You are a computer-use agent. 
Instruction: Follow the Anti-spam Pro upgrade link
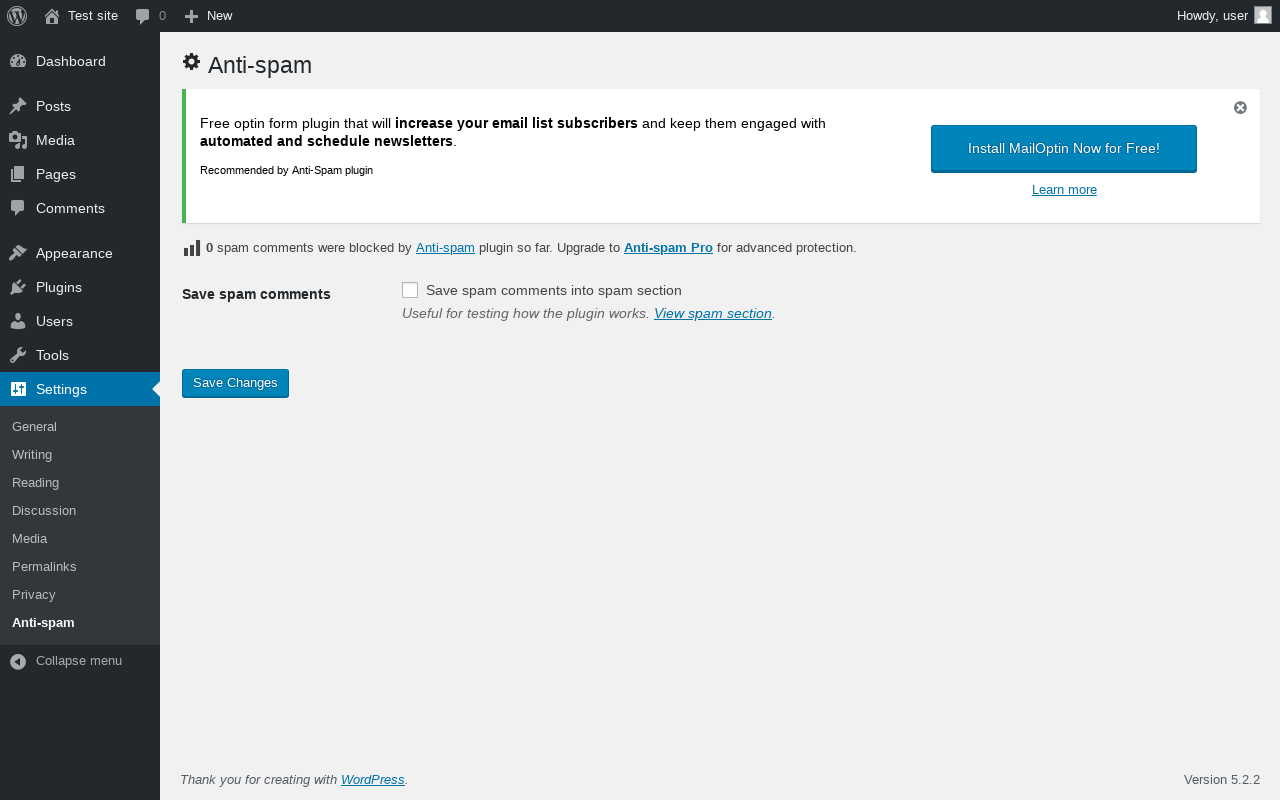pos(668,247)
